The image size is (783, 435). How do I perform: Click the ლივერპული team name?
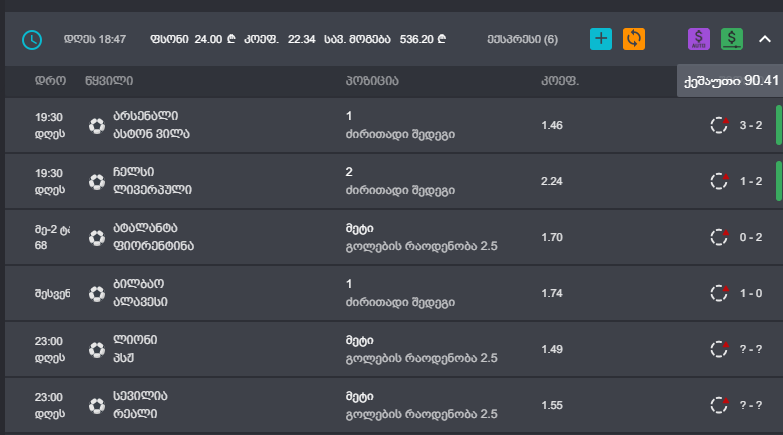point(152,190)
